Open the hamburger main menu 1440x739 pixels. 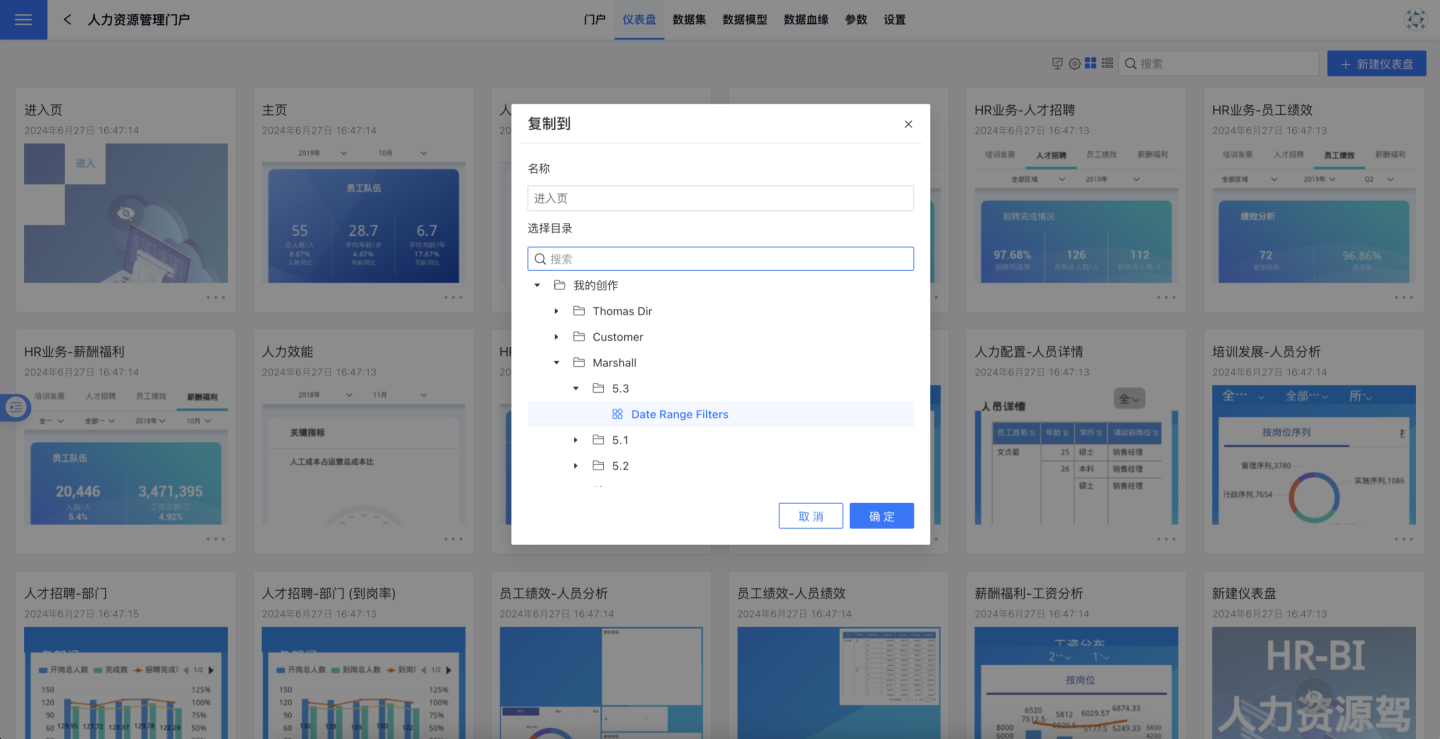(23, 20)
